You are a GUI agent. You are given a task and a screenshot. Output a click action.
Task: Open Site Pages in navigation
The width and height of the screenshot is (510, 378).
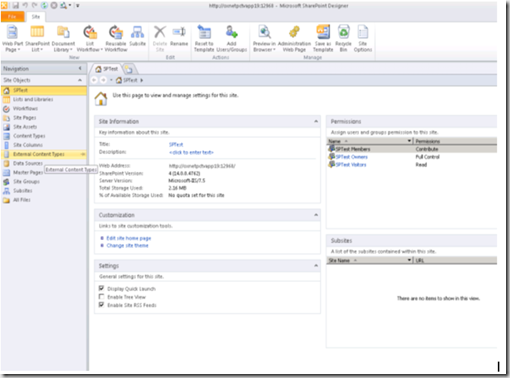(44, 118)
